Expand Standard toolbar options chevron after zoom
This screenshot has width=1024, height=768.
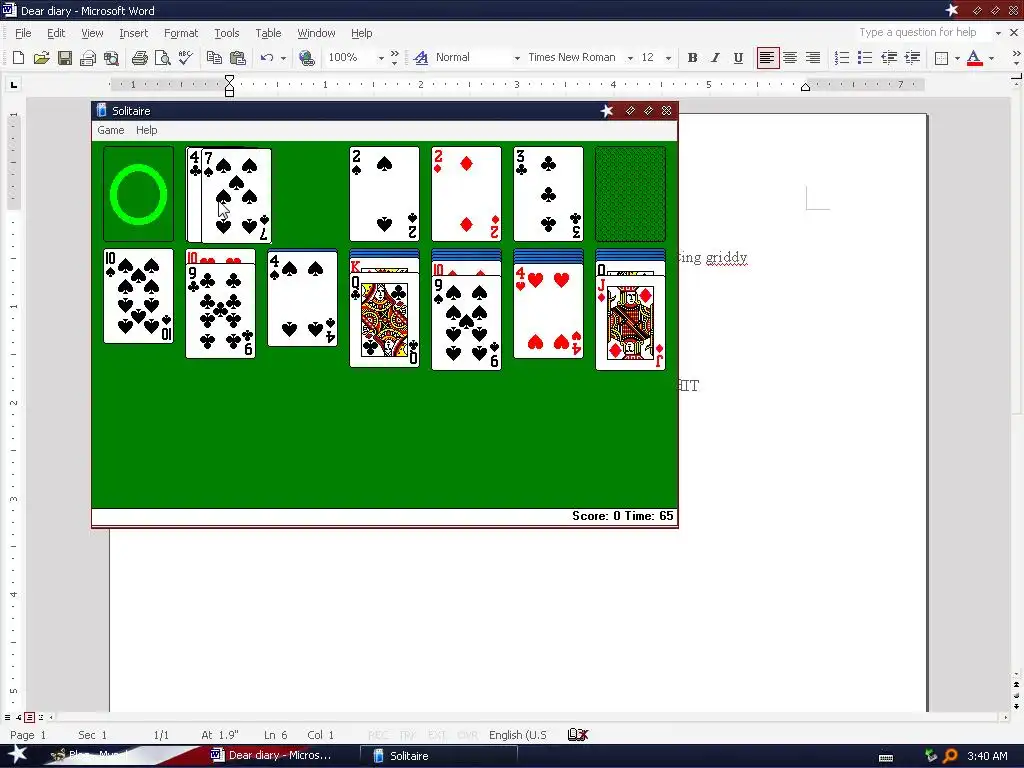coord(394,58)
